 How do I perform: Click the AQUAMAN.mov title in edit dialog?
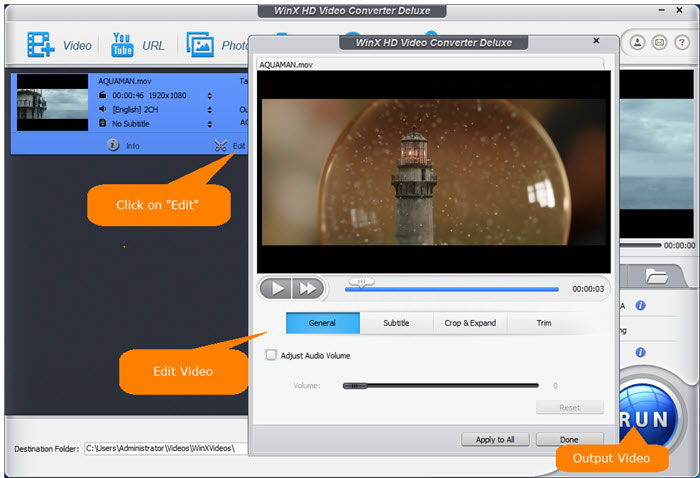tap(286, 65)
